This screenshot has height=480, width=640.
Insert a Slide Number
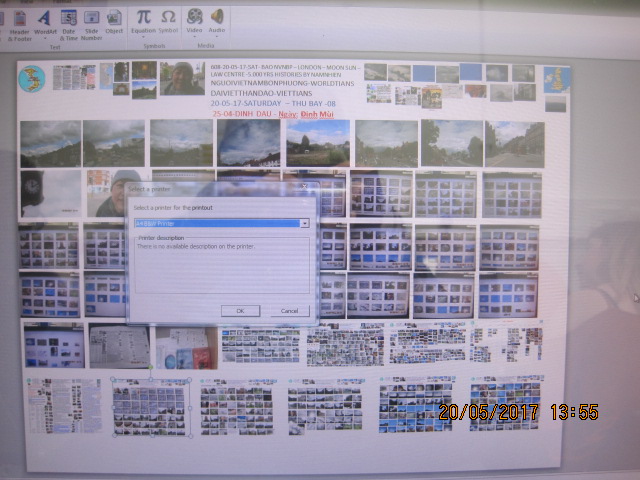91,25
